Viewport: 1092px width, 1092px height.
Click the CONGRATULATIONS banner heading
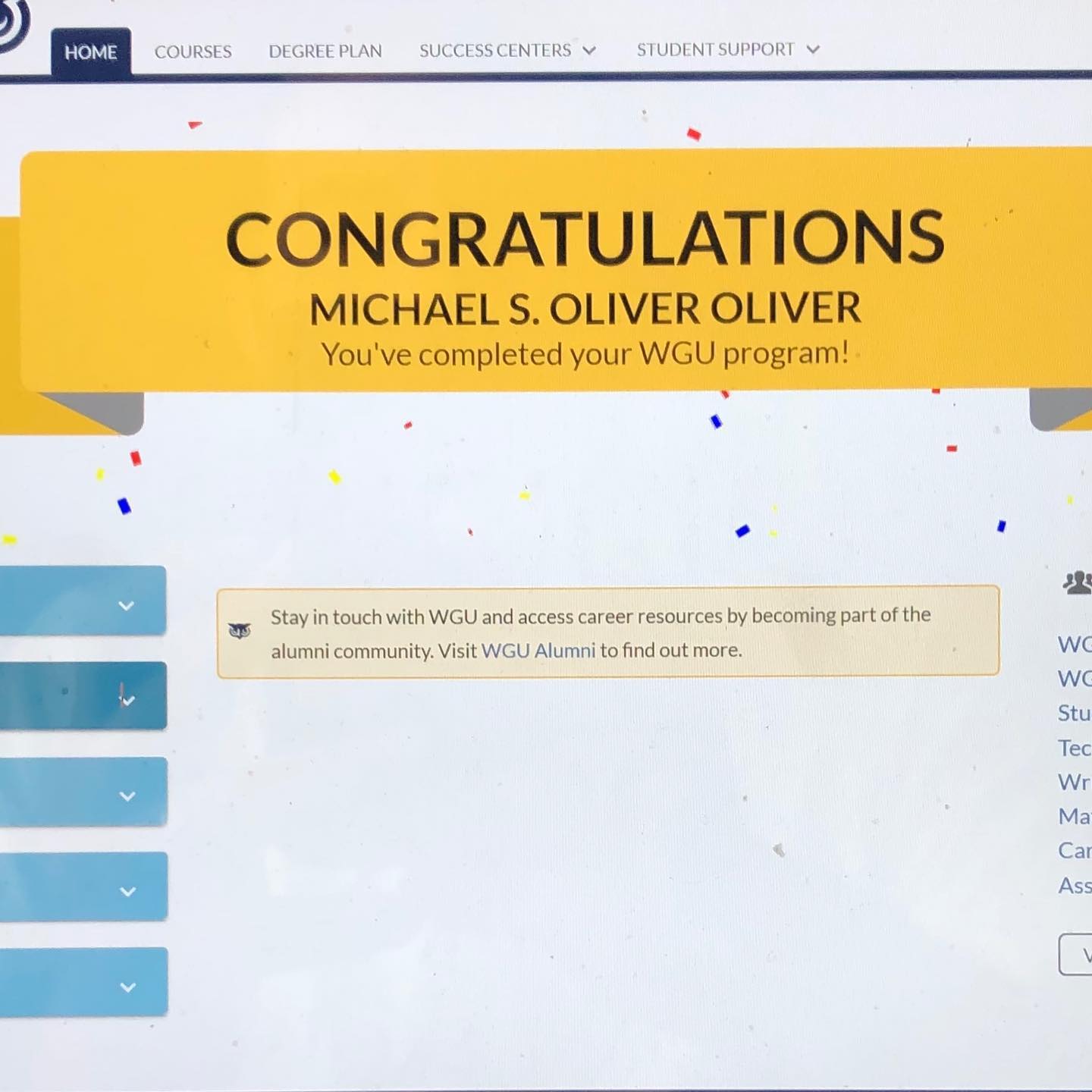click(x=585, y=238)
